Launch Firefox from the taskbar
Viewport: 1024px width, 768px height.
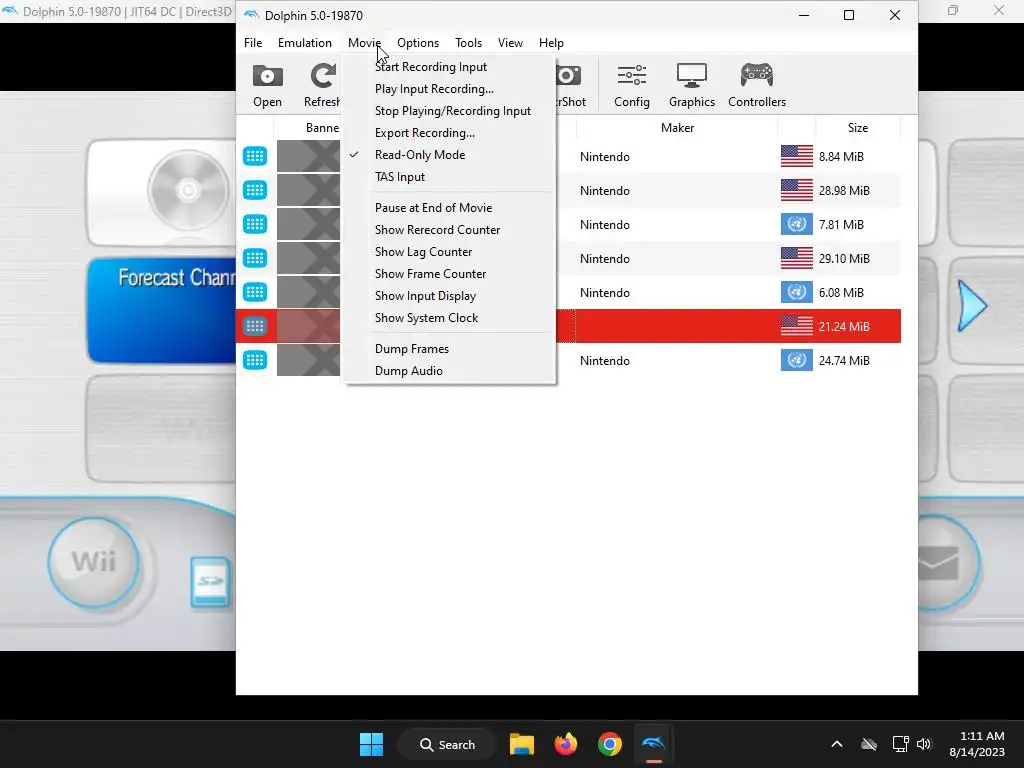(566, 744)
